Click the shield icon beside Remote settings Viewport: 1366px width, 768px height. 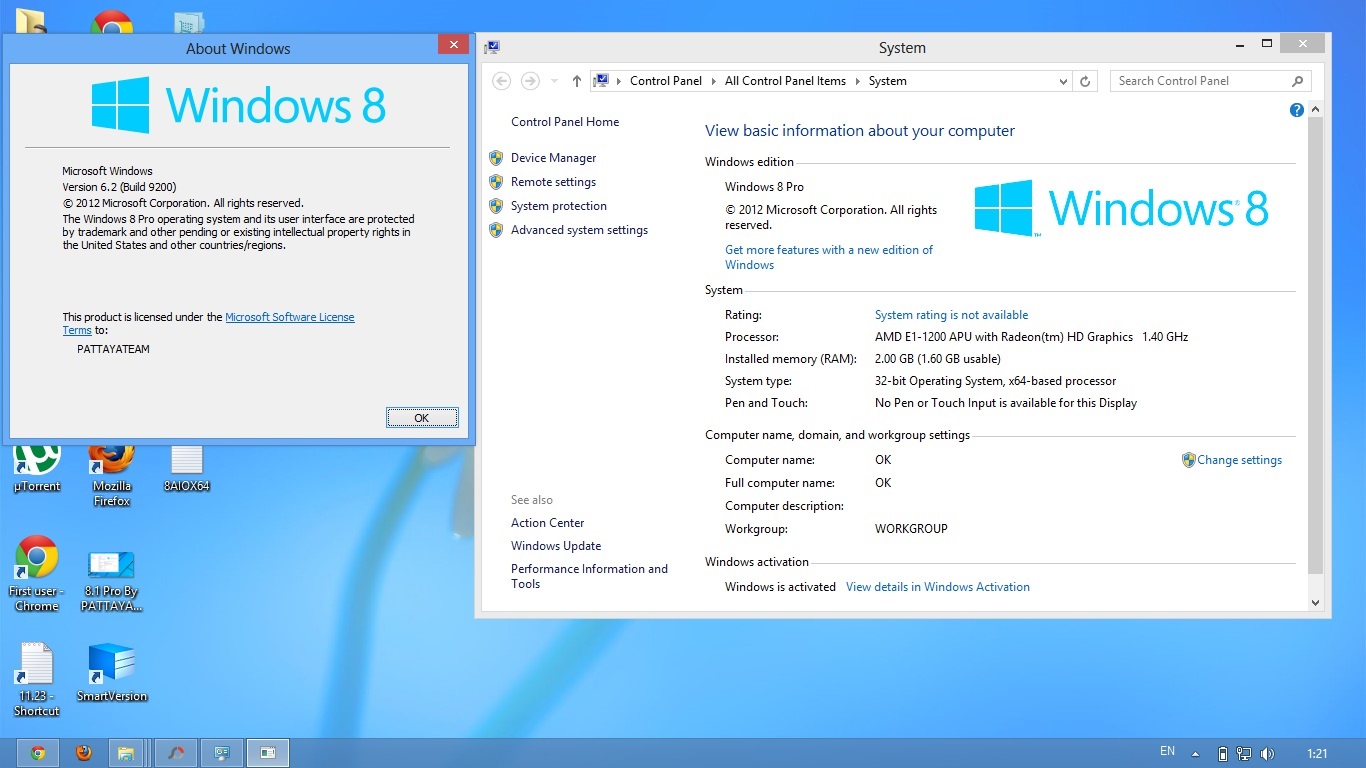click(x=496, y=182)
